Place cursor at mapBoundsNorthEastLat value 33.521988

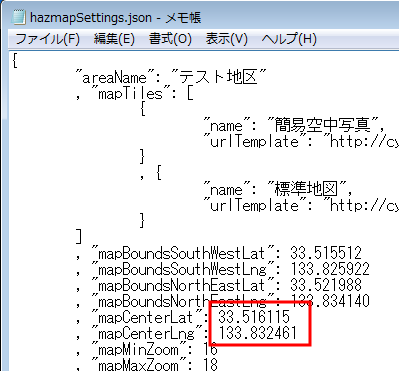click(x=326, y=285)
